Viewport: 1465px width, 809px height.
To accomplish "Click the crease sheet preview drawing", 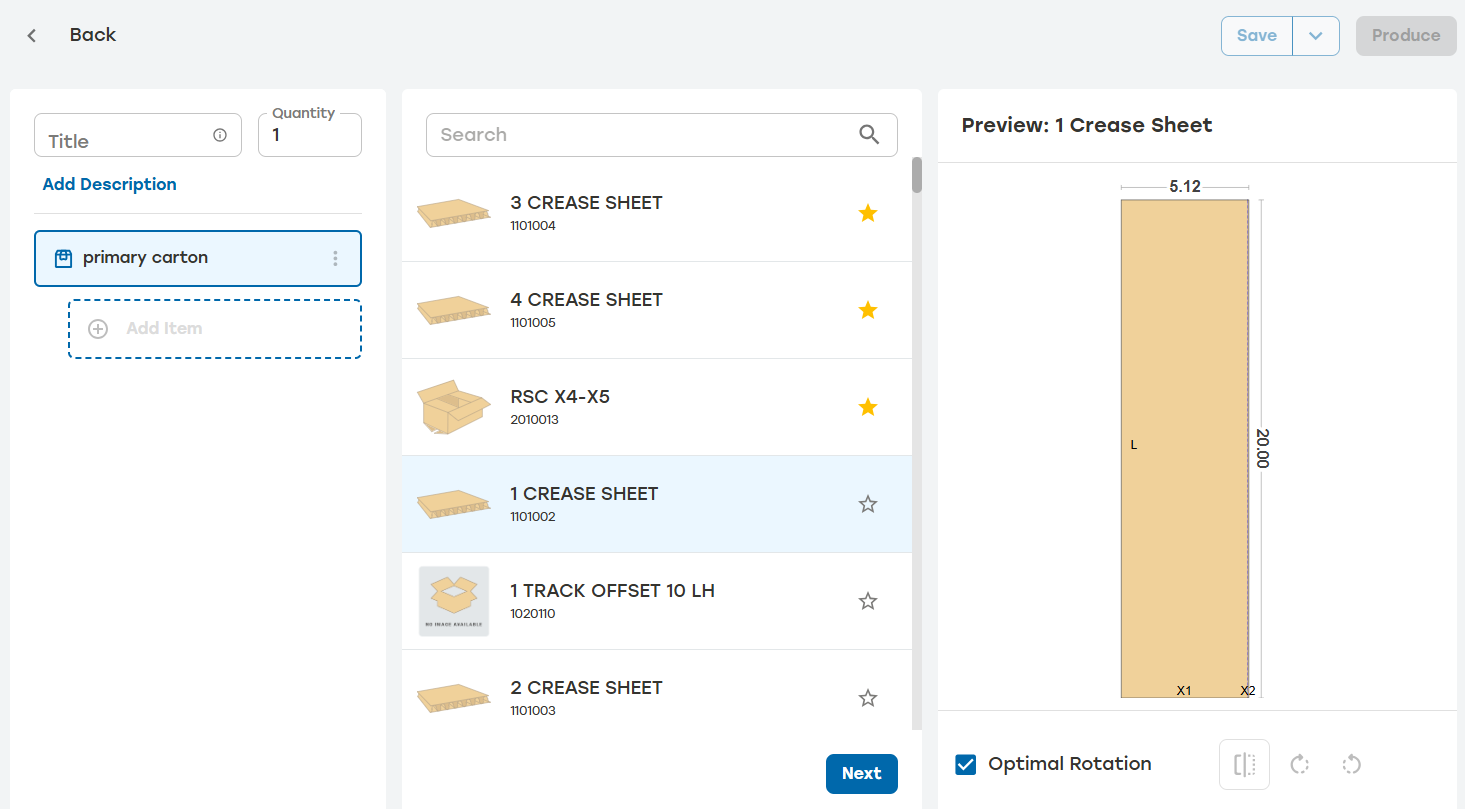I will tap(1185, 449).
